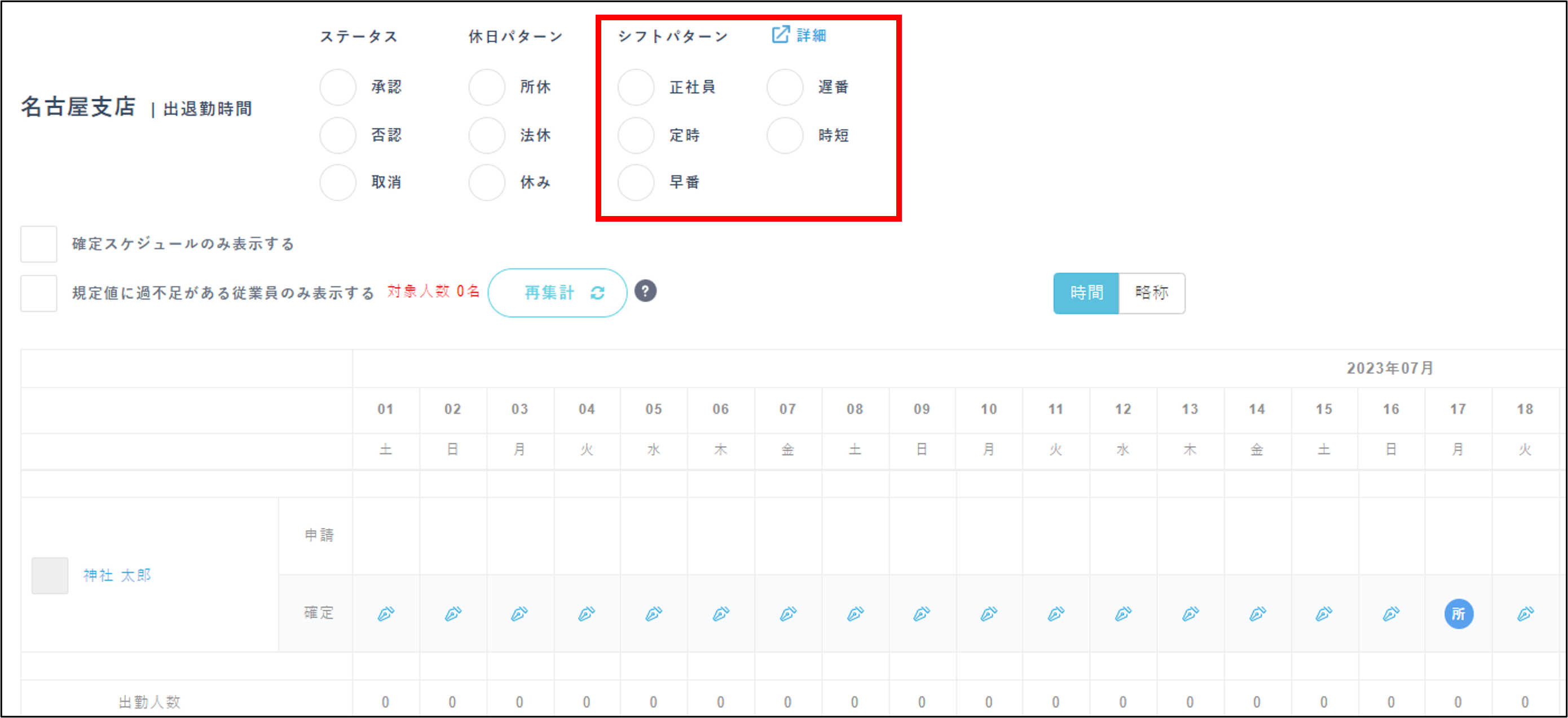The height and width of the screenshot is (718, 1568).
Task: Select the edit pen for July 10
Action: point(989,613)
